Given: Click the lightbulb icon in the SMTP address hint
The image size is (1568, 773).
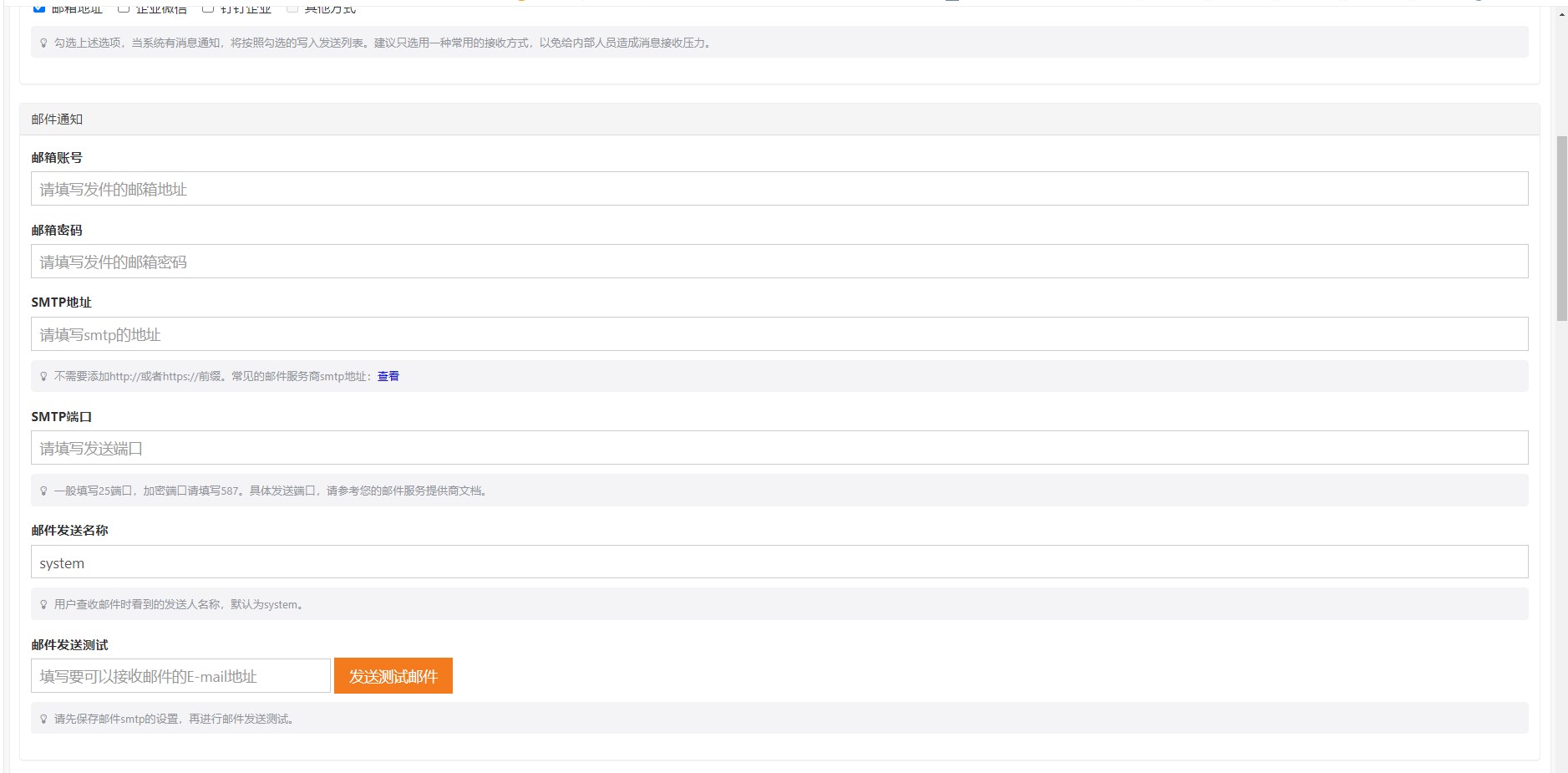Looking at the screenshot, I should 43,376.
